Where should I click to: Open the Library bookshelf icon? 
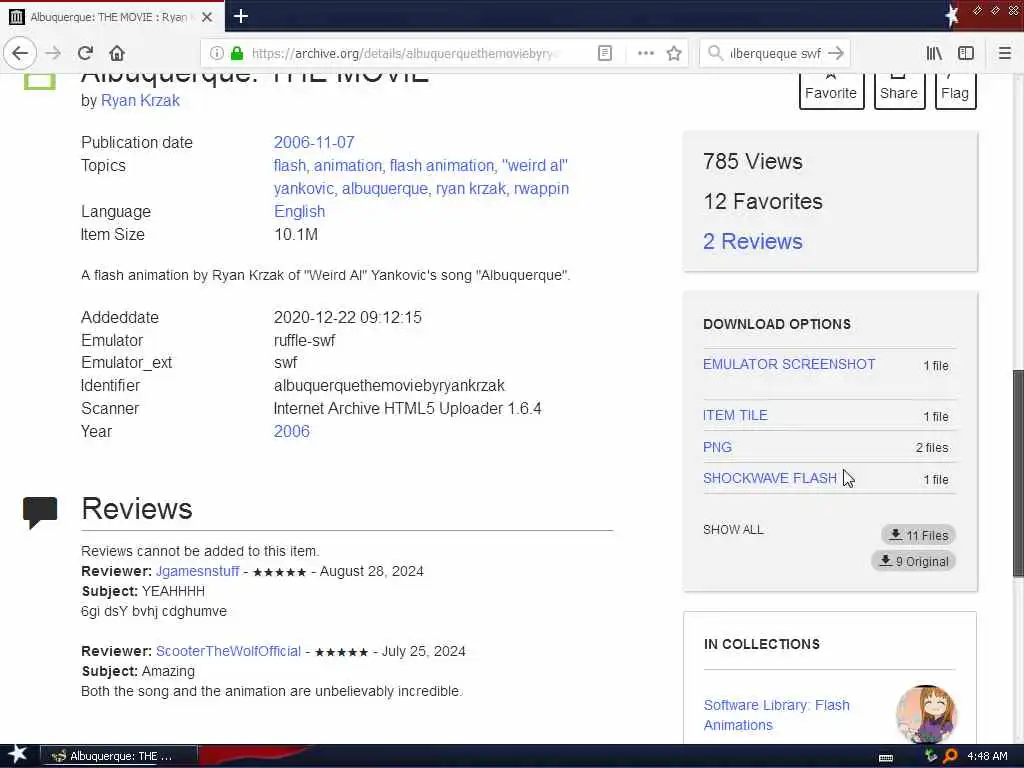tap(934, 53)
